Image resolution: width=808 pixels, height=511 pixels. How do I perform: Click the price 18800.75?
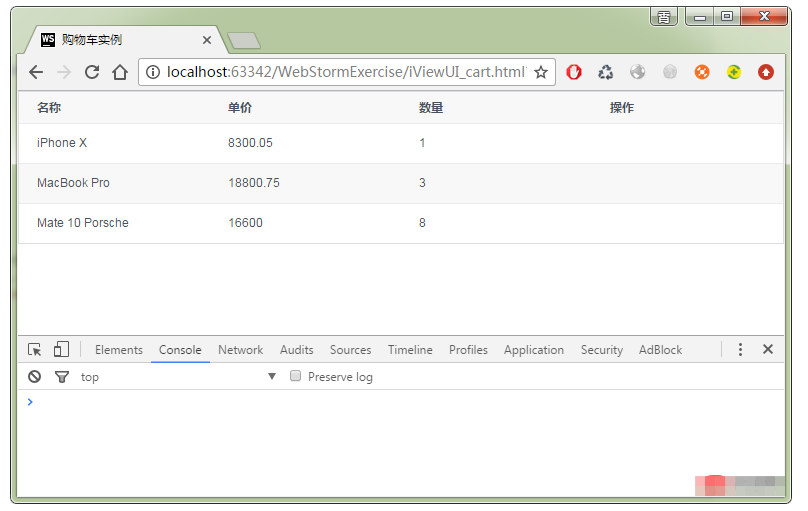pos(254,183)
